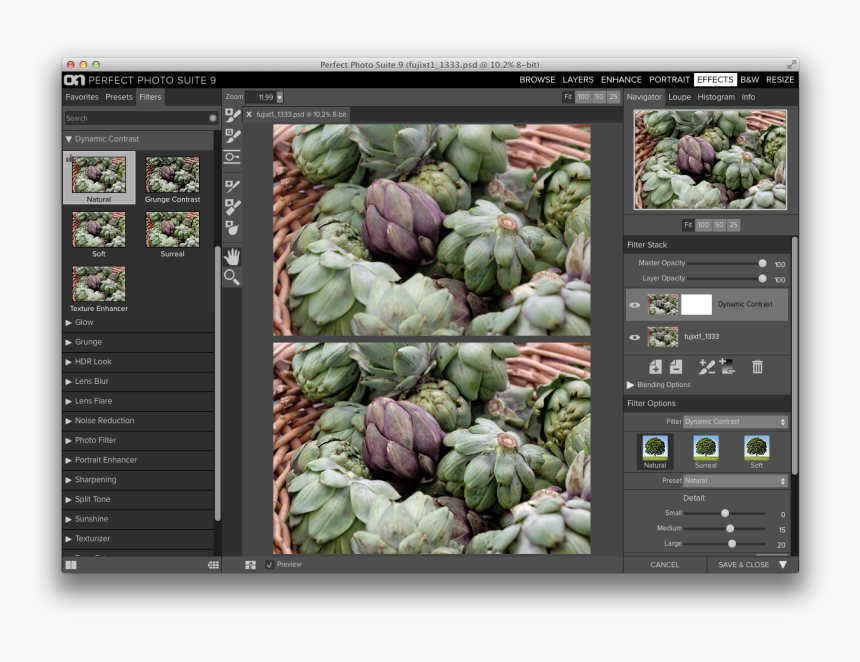The image size is (860, 662).
Task: Open the Histogram tab
Action: (x=715, y=97)
